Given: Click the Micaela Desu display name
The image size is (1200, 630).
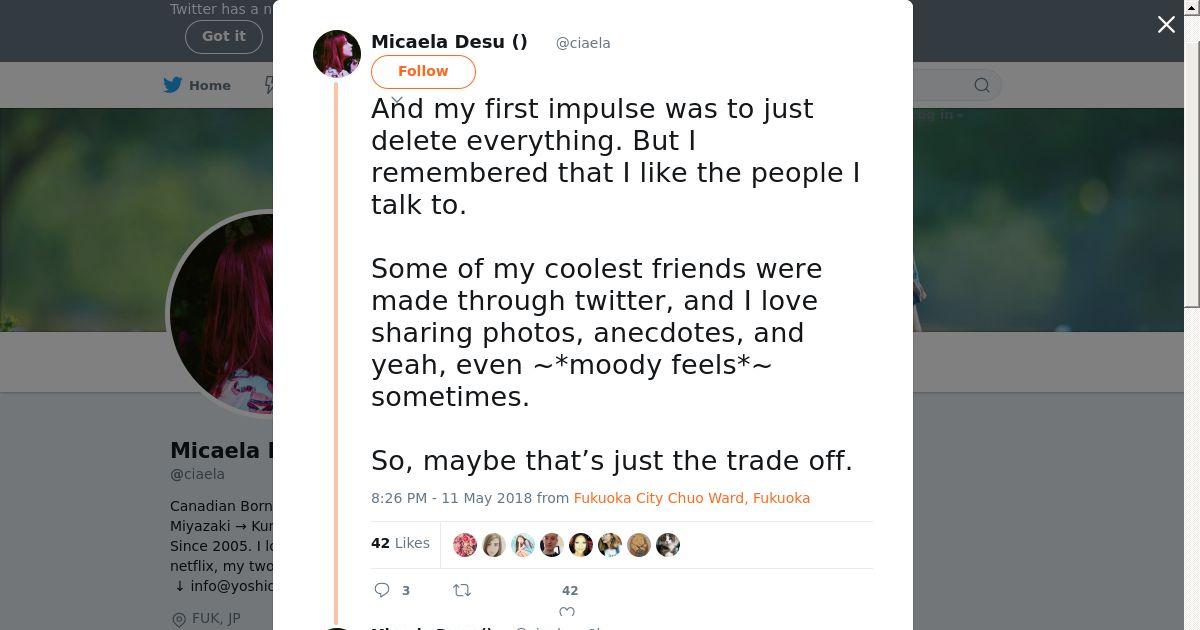Looking at the screenshot, I should 449,42.
